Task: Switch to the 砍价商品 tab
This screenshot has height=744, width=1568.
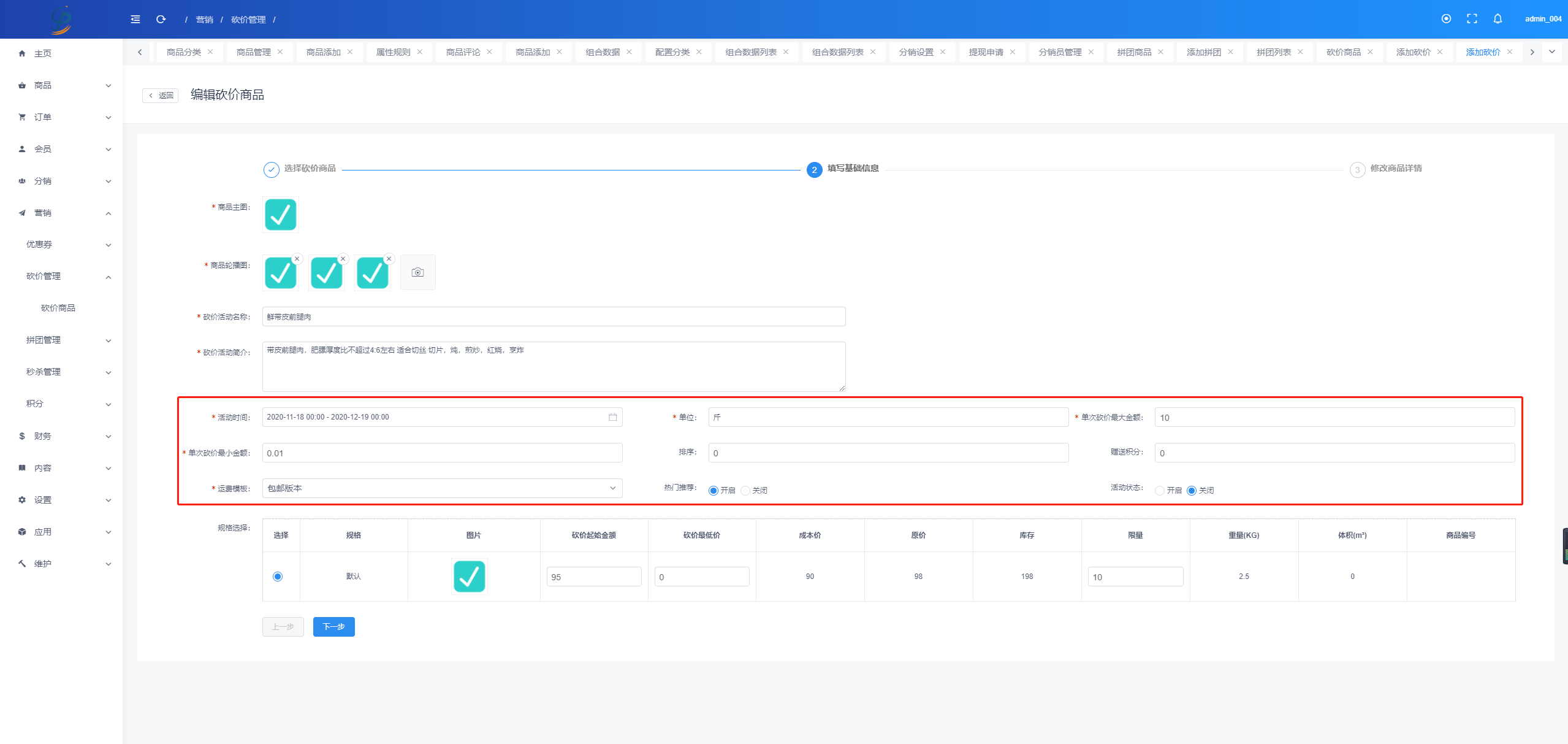Action: pos(1344,52)
